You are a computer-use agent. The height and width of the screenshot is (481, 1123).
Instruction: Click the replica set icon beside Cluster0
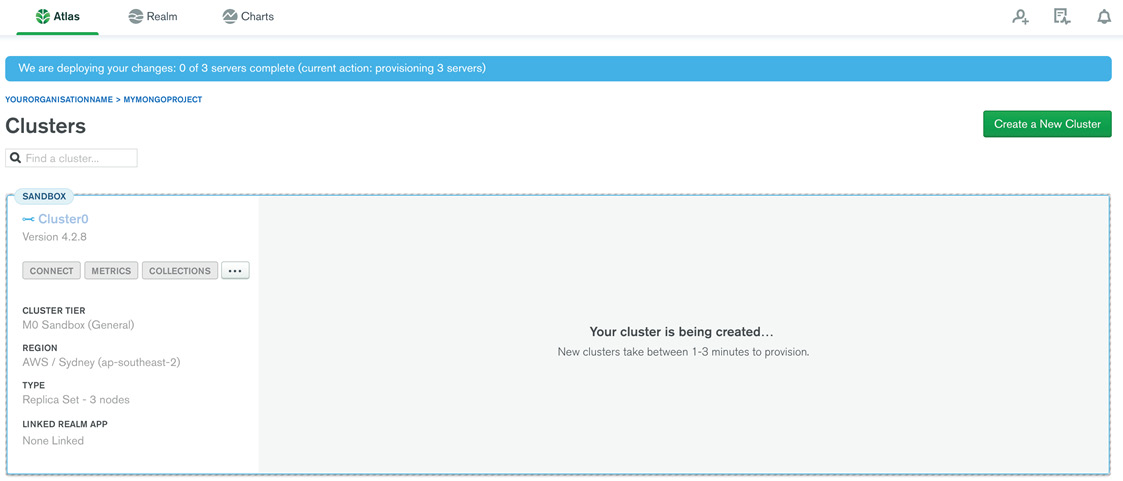(x=29, y=219)
